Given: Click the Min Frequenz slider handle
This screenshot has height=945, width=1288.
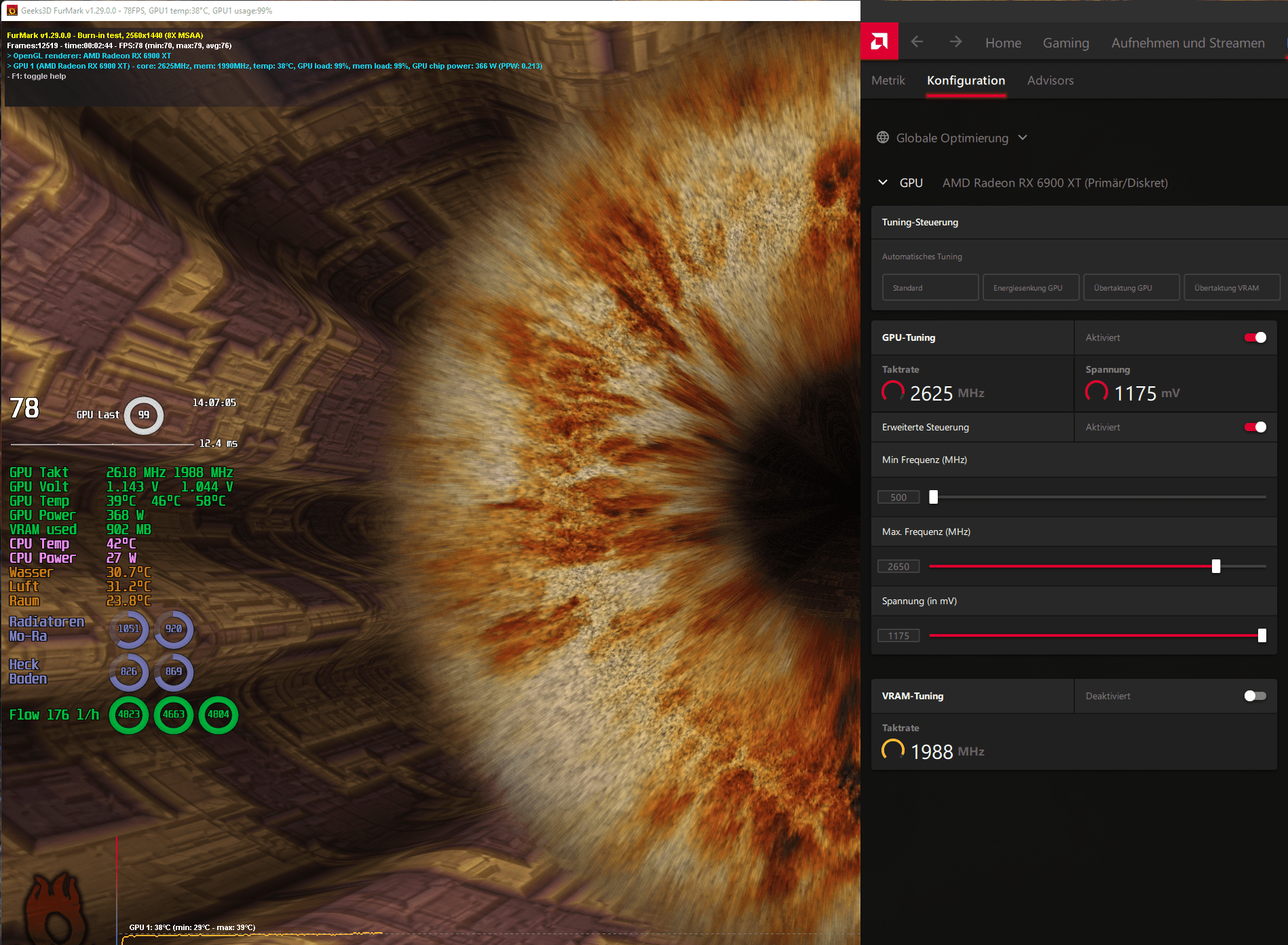Looking at the screenshot, I should point(934,497).
